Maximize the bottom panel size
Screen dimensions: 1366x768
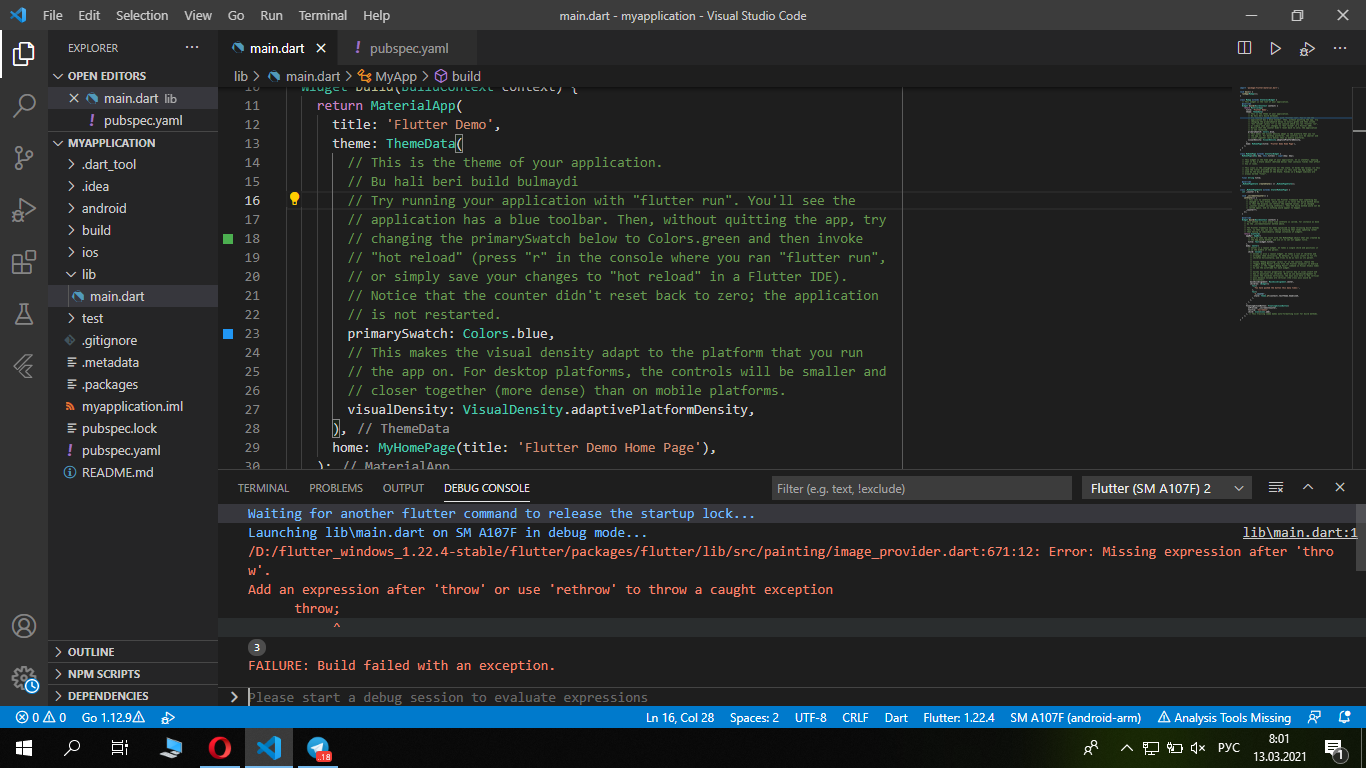coord(1308,488)
